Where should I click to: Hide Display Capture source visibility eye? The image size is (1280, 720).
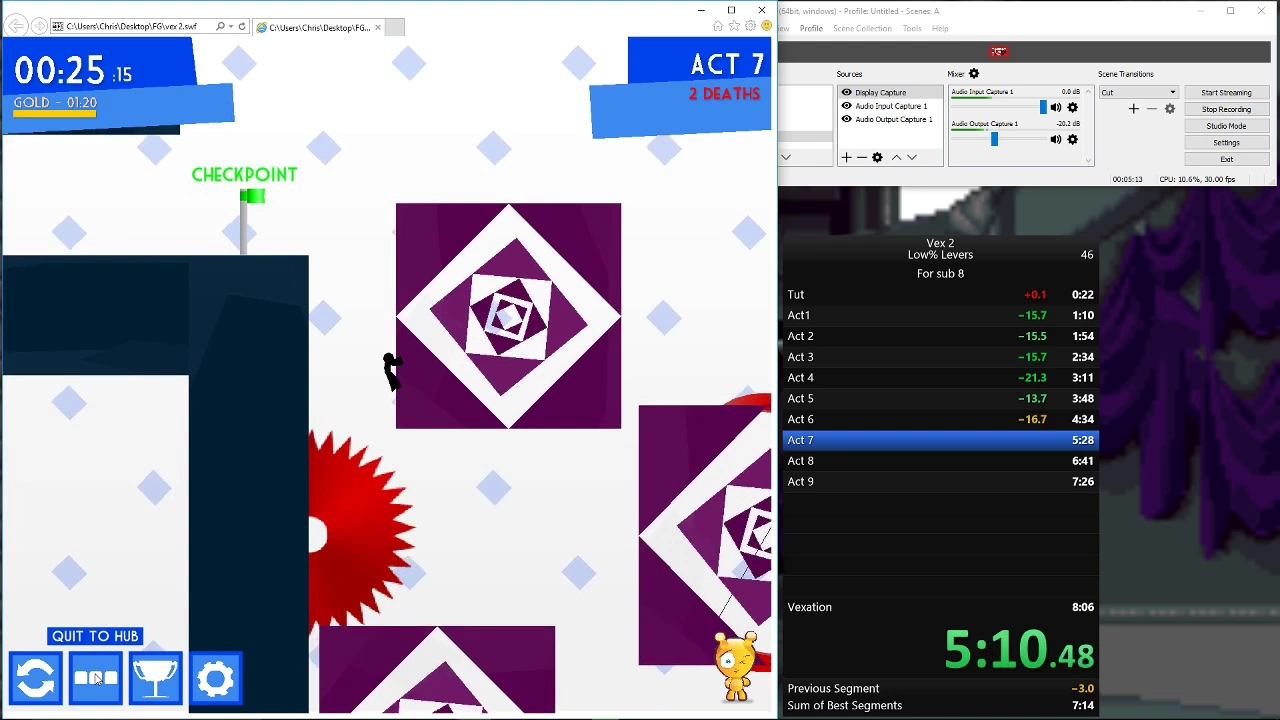click(x=846, y=92)
